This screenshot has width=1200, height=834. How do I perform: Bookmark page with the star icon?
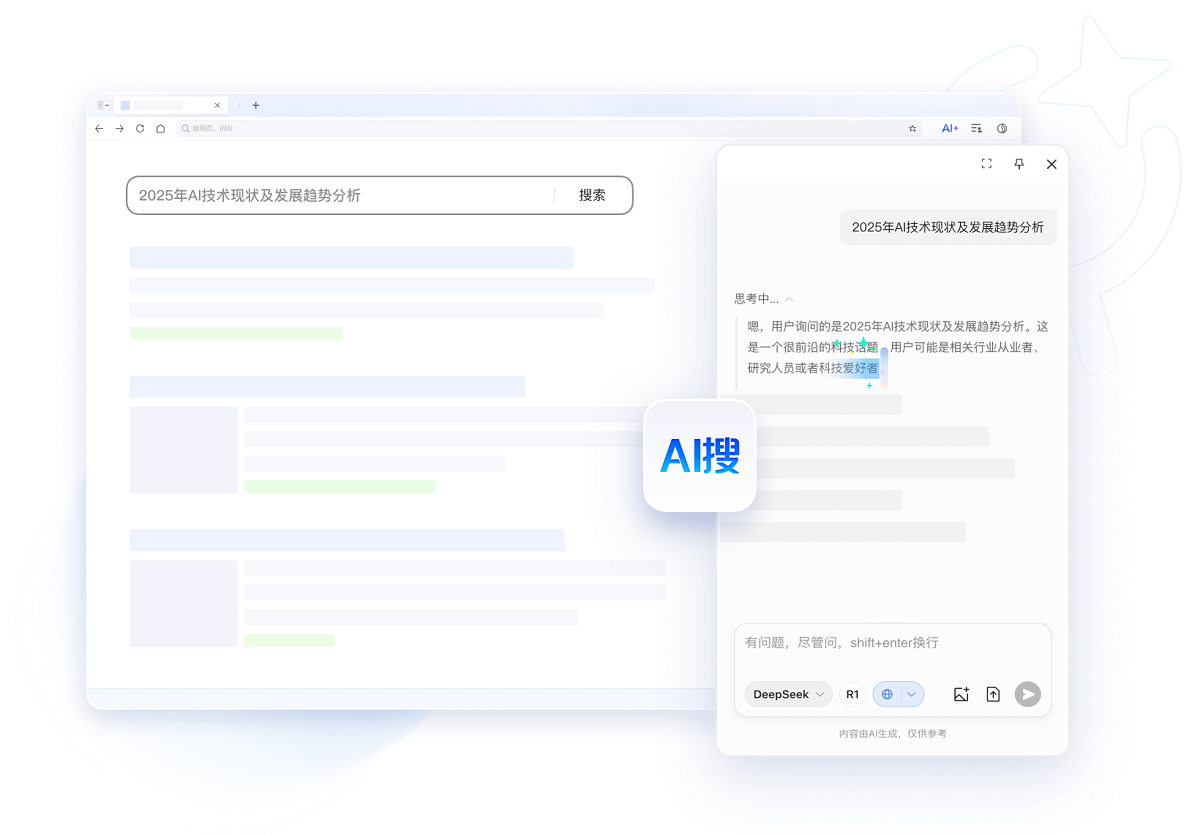912,128
